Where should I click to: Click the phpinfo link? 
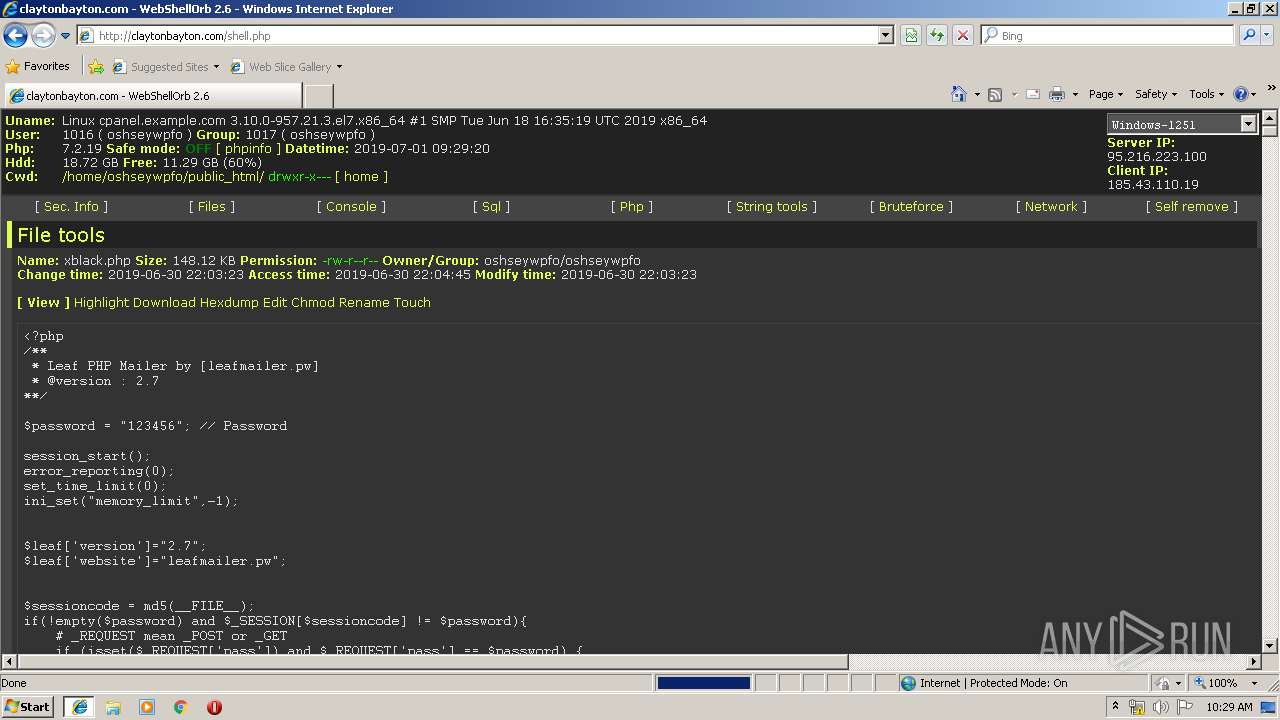tap(250, 148)
